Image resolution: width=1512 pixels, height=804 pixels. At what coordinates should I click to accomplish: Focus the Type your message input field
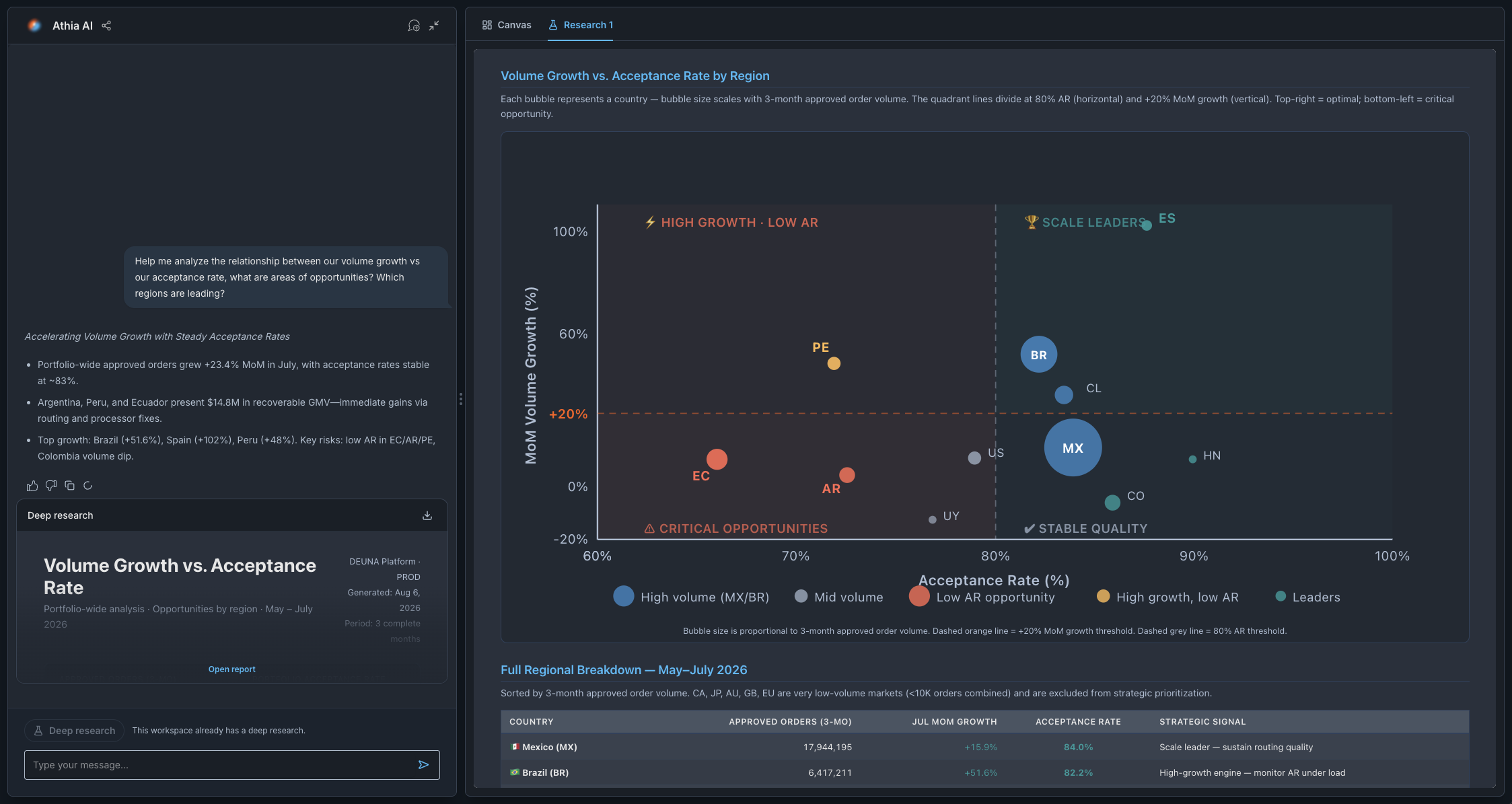222,765
